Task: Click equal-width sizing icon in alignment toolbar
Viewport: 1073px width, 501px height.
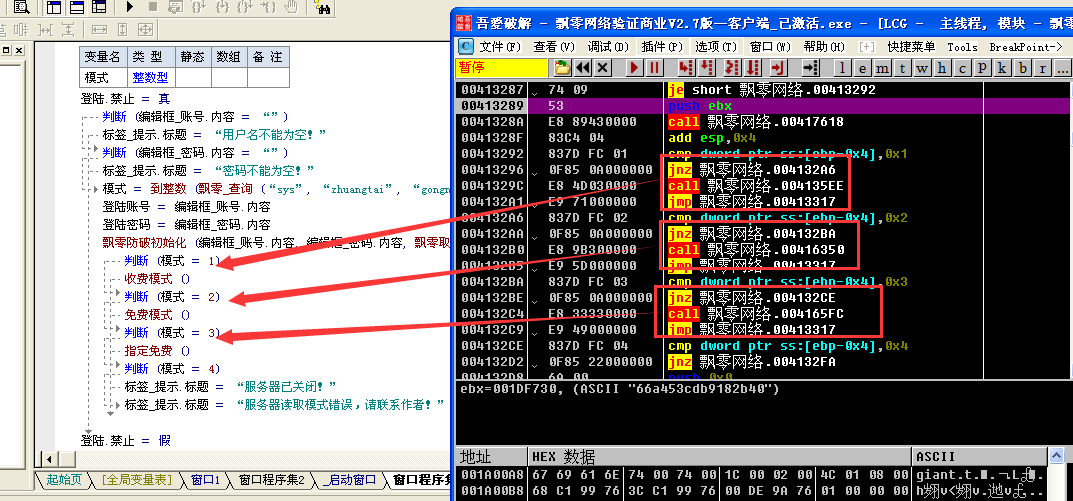Action: pyautogui.click(x=100, y=30)
